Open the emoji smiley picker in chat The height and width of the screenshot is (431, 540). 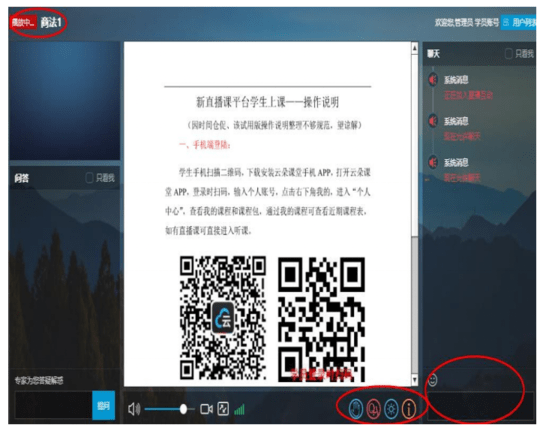[433, 380]
